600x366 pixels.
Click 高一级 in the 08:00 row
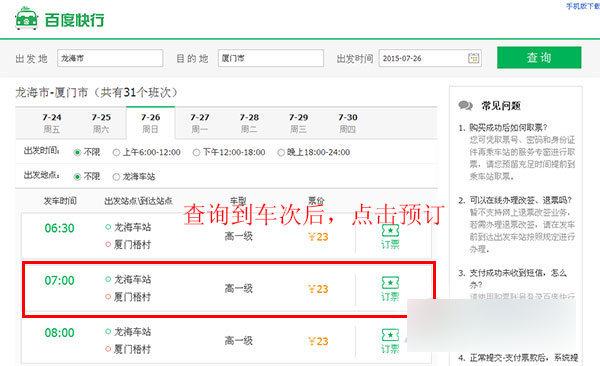tap(238, 340)
